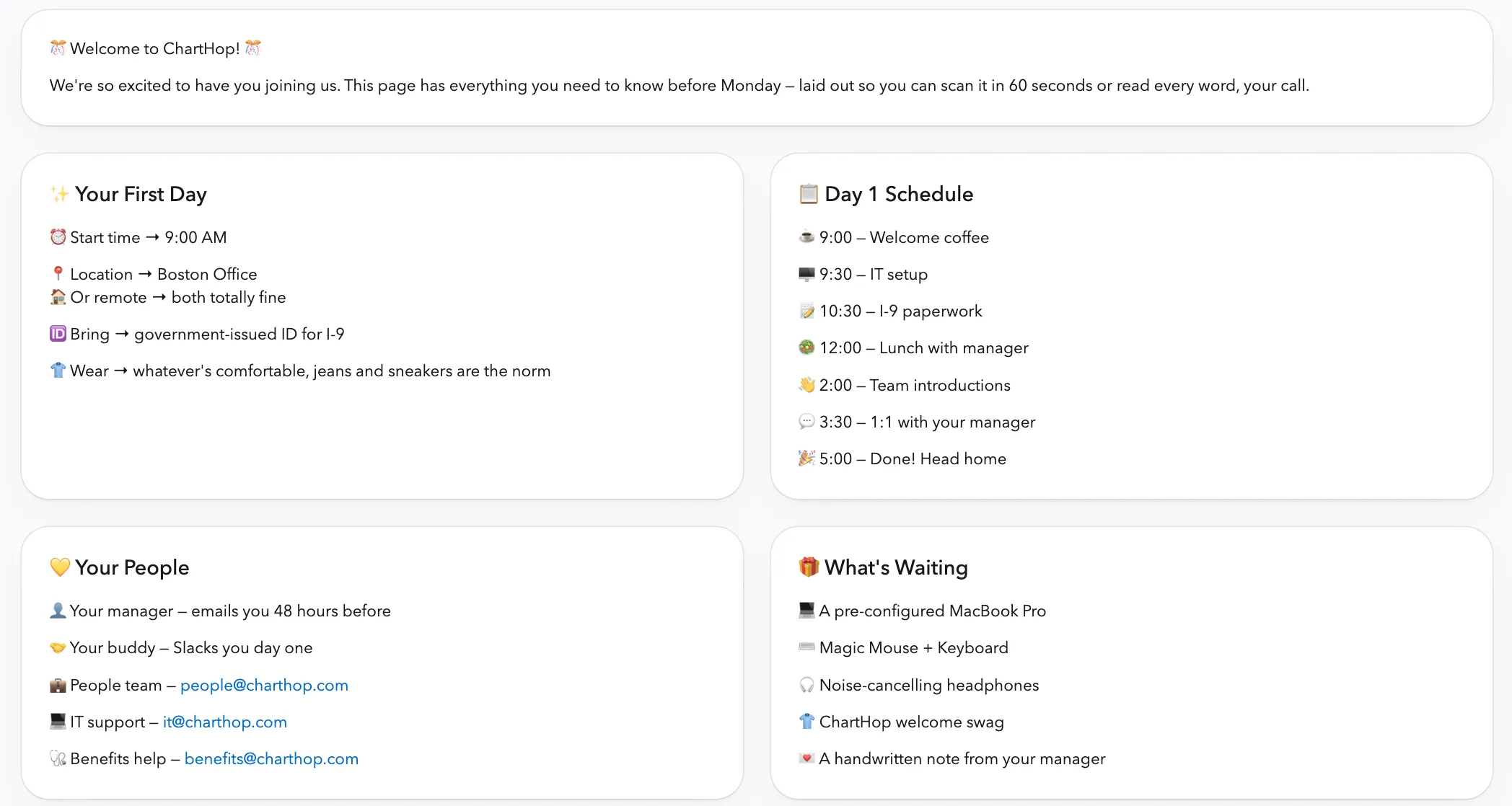Click the confetti emoji before "Welcome to ChartHop!"

click(x=58, y=48)
